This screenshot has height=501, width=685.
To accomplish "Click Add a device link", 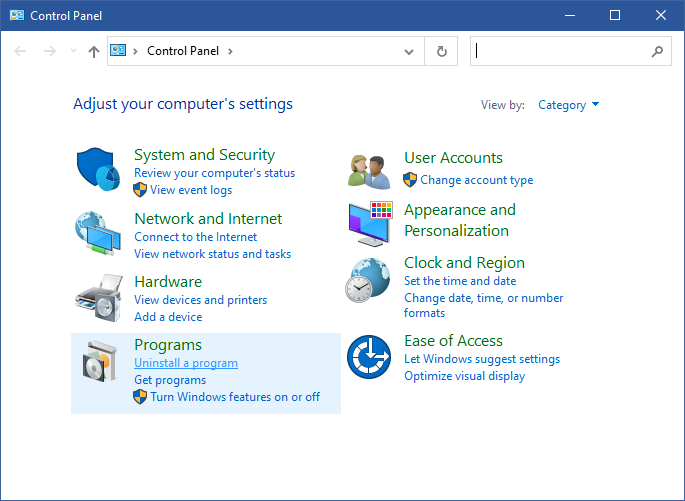I will pyautogui.click(x=168, y=317).
